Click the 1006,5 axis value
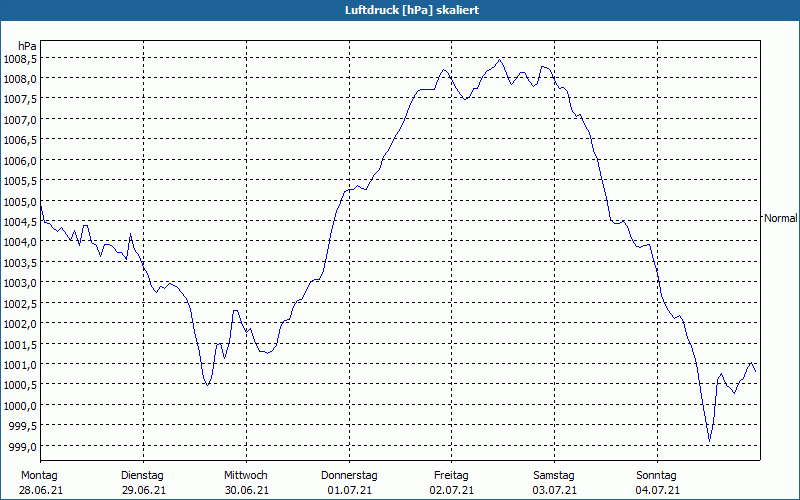This screenshot has width=800, height=500. tap(20, 140)
